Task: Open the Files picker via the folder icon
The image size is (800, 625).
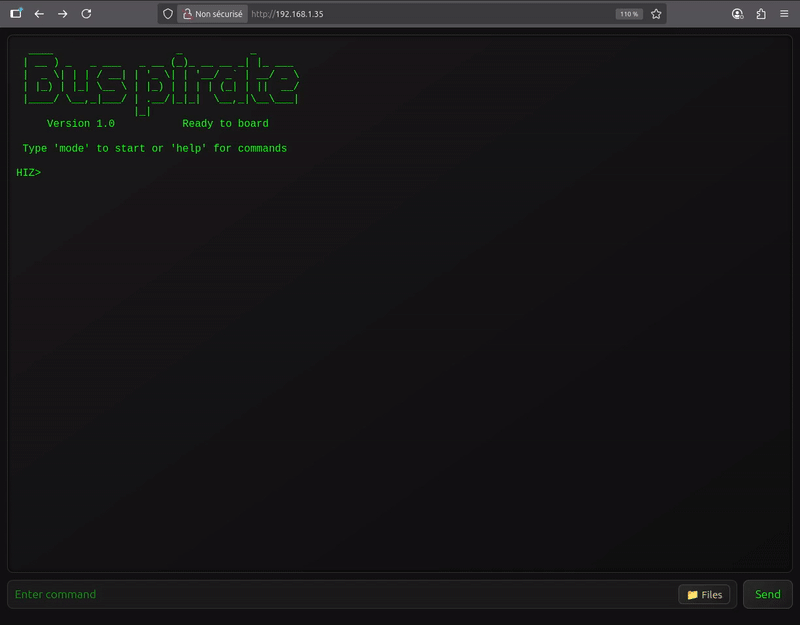Action: pos(692,594)
